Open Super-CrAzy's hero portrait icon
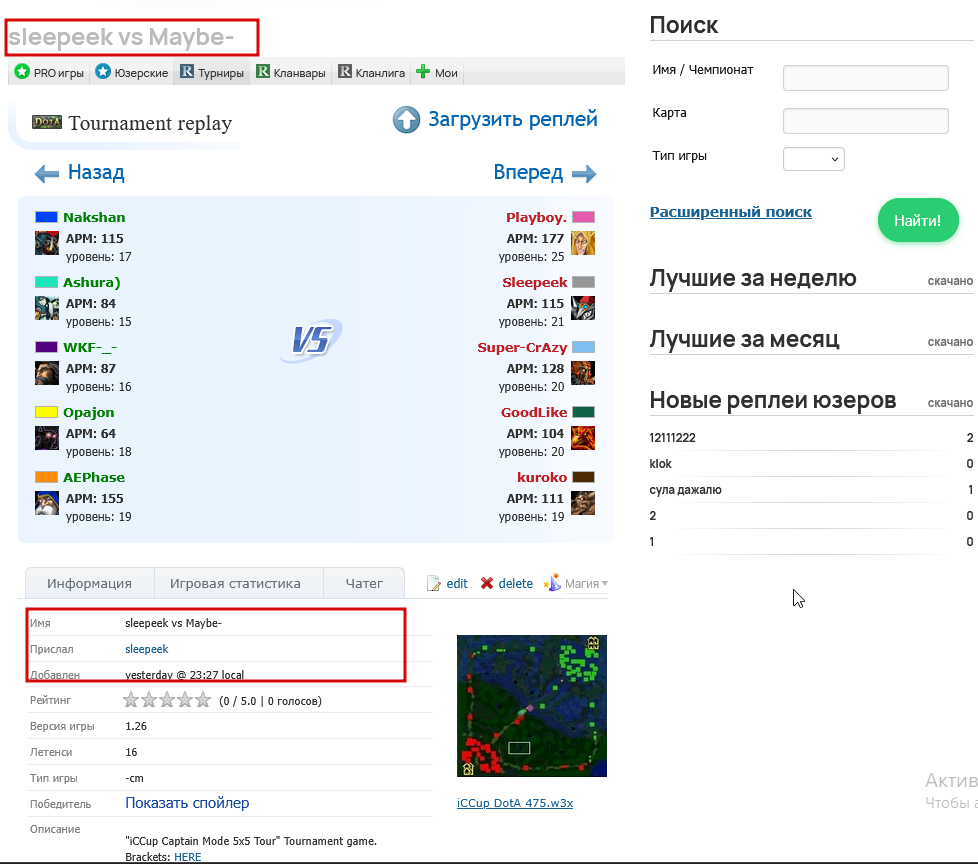This screenshot has width=978, height=864. [x=583, y=373]
